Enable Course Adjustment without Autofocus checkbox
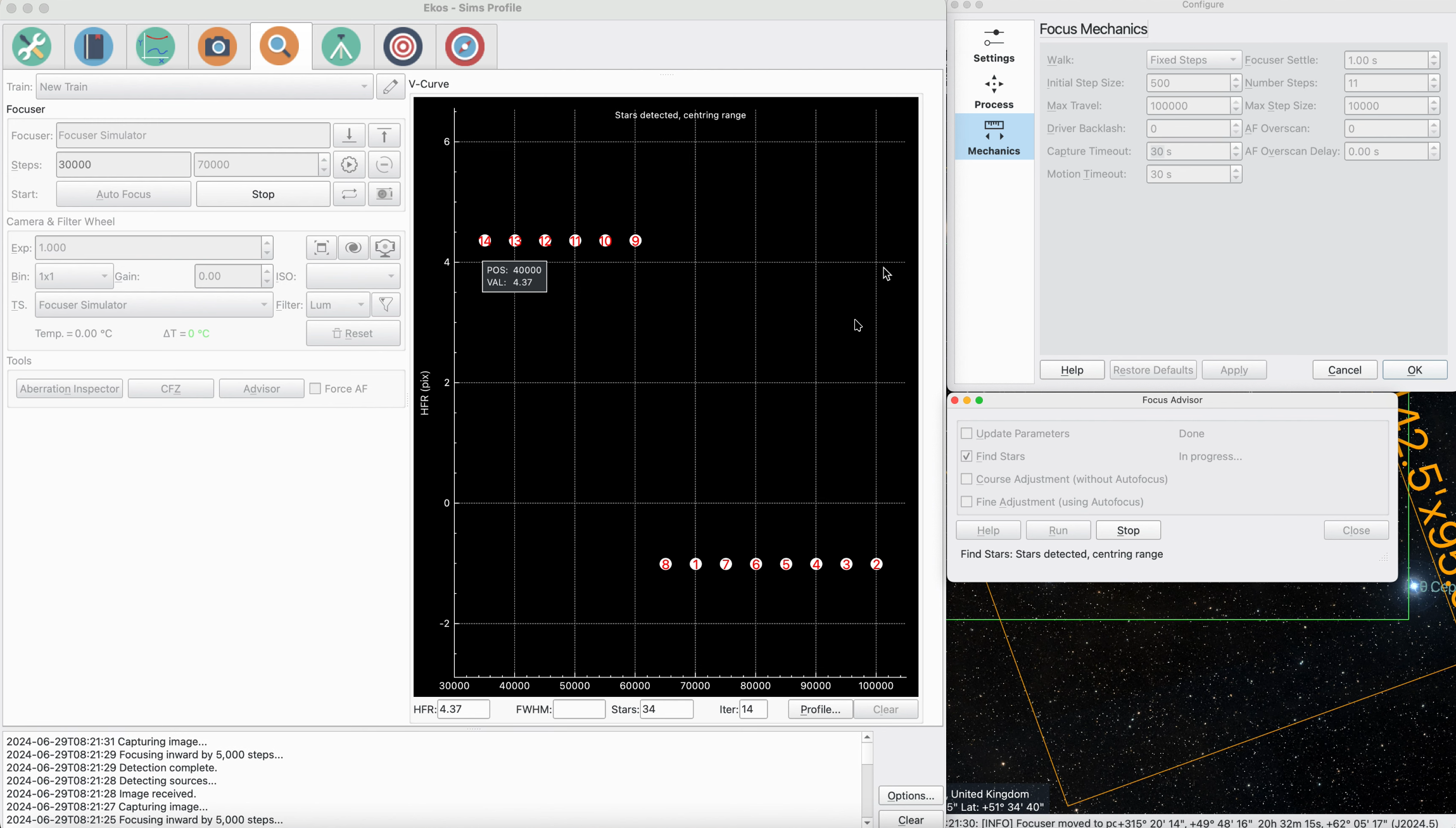This screenshot has width=1456, height=828. click(x=966, y=478)
